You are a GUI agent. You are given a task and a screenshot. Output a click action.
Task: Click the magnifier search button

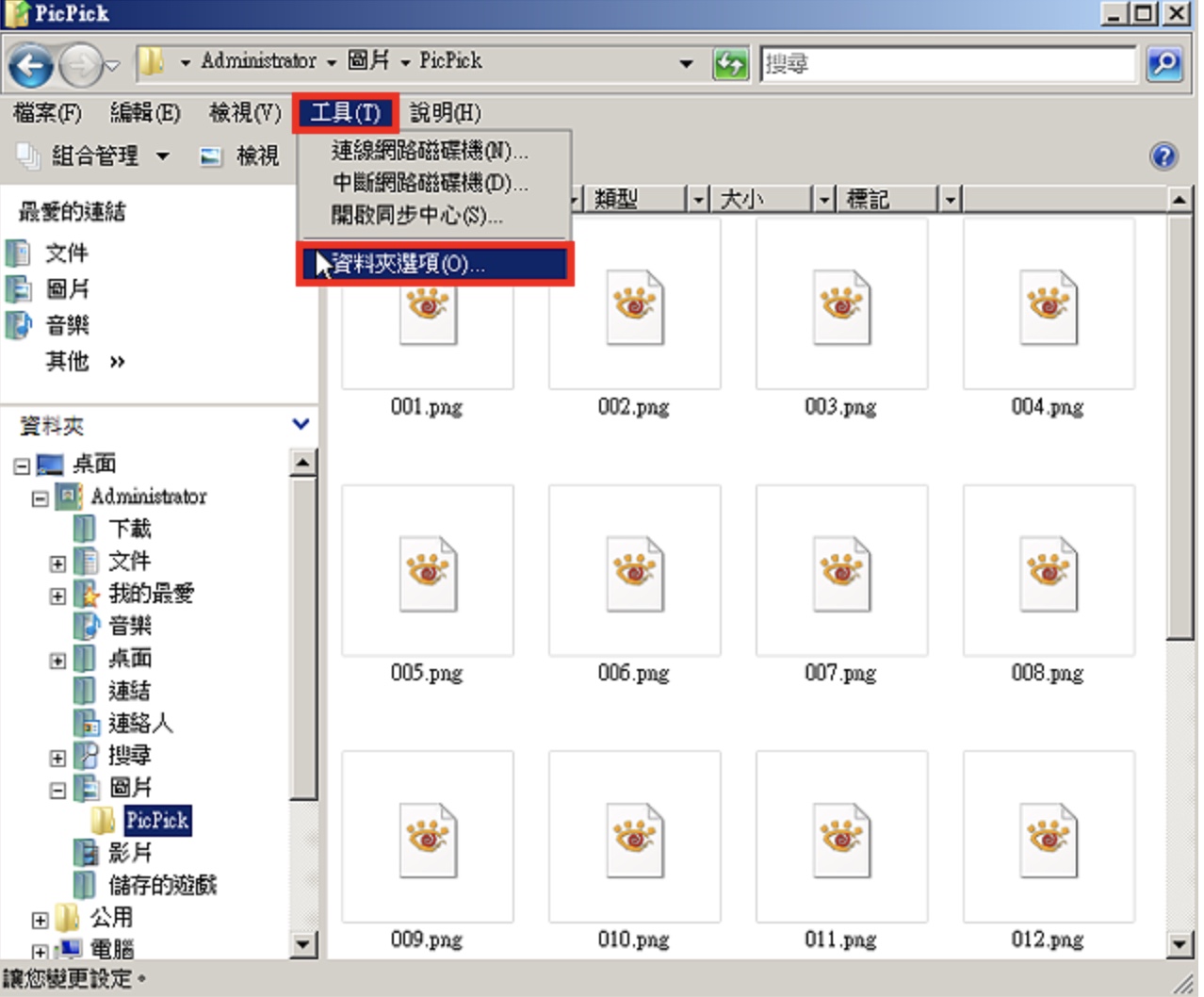coord(1165,64)
